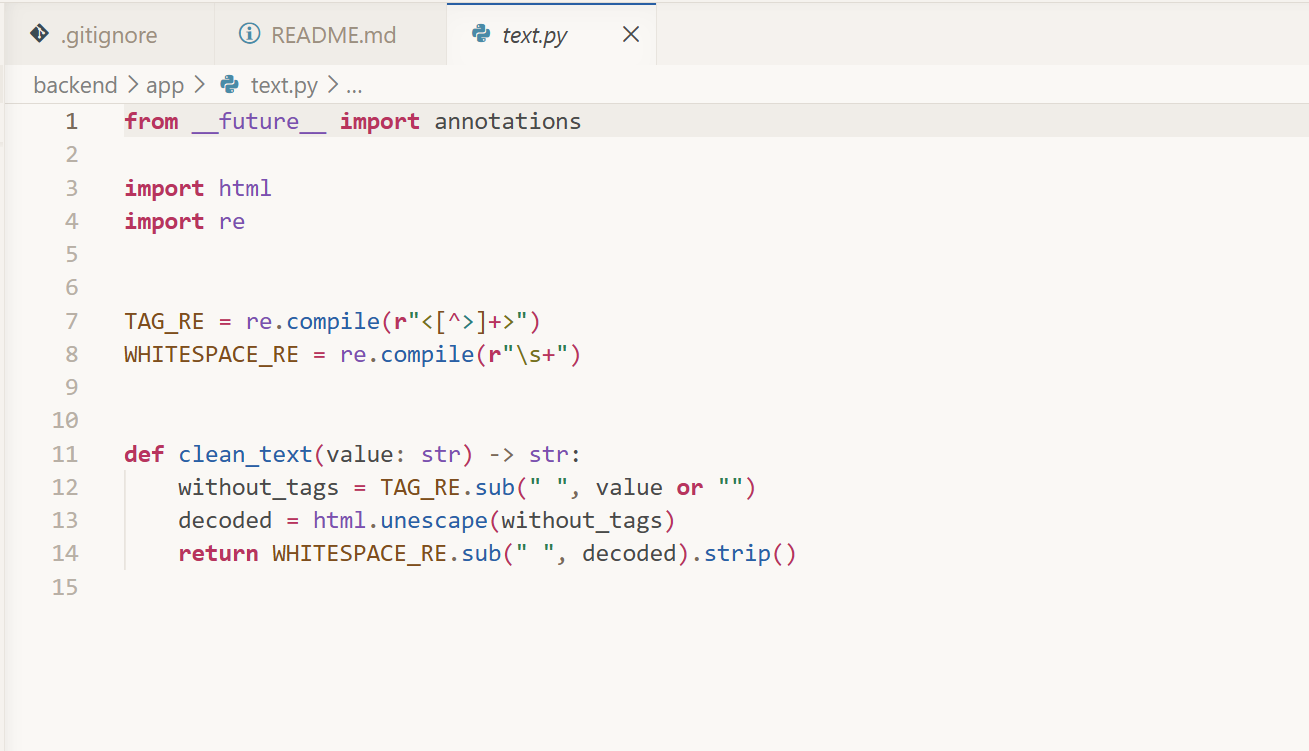Click the Python icon in the breadcrumb
1309x751 pixels.
229,85
